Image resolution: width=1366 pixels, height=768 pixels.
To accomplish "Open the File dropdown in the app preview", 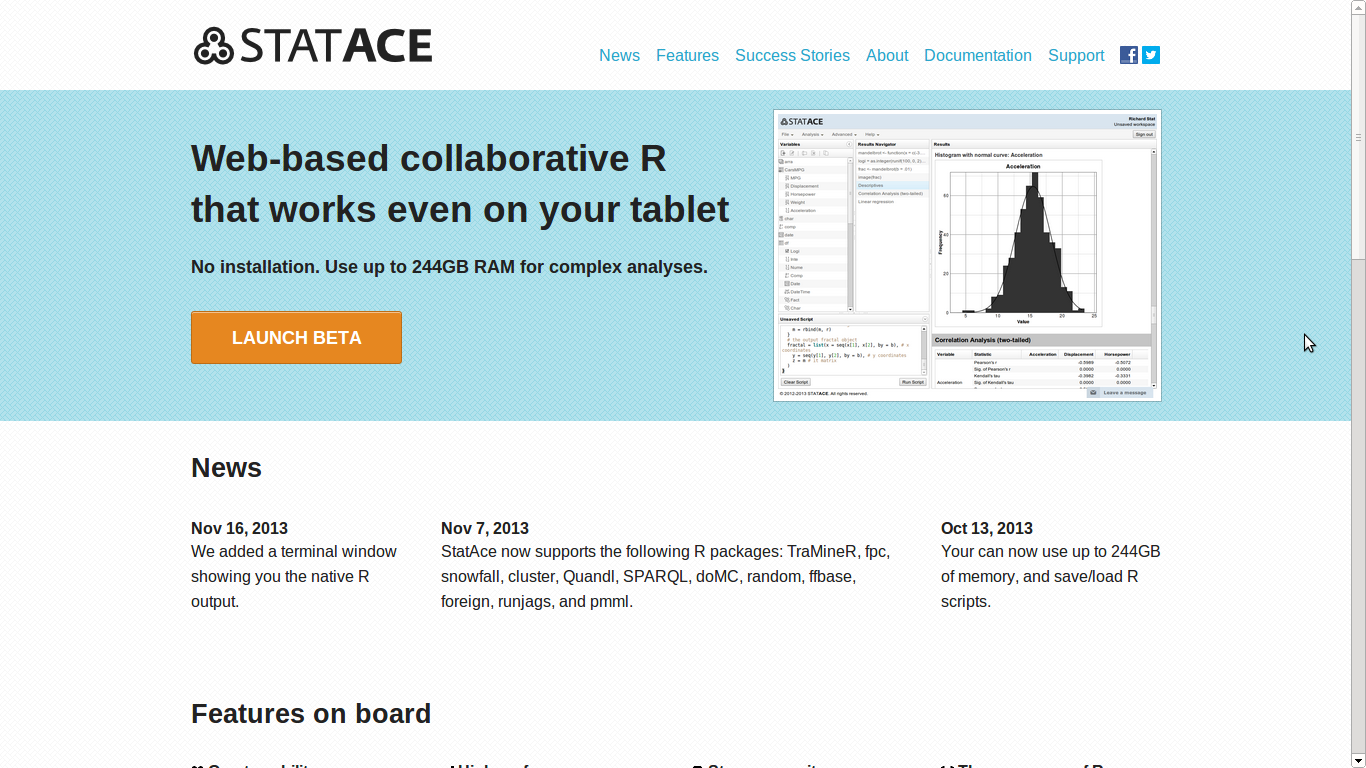I will (x=788, y=134).
